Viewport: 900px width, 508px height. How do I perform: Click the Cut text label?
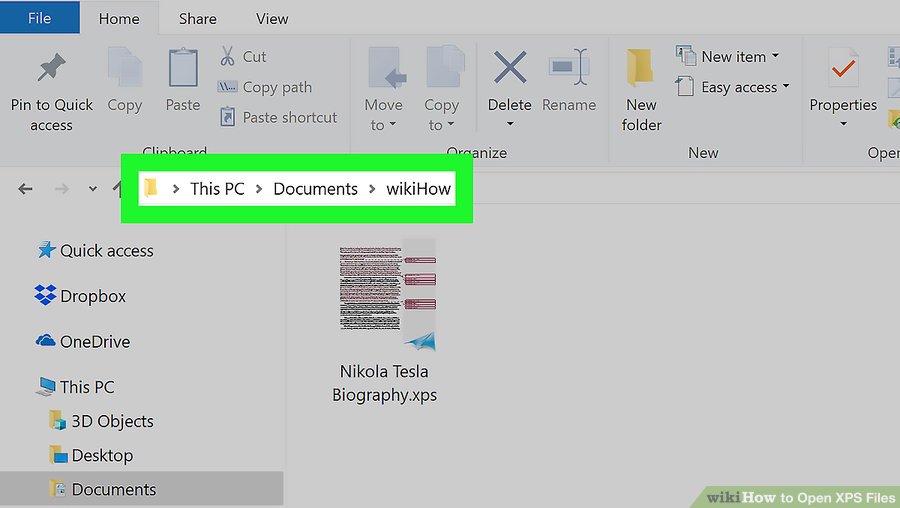point(254,56)
